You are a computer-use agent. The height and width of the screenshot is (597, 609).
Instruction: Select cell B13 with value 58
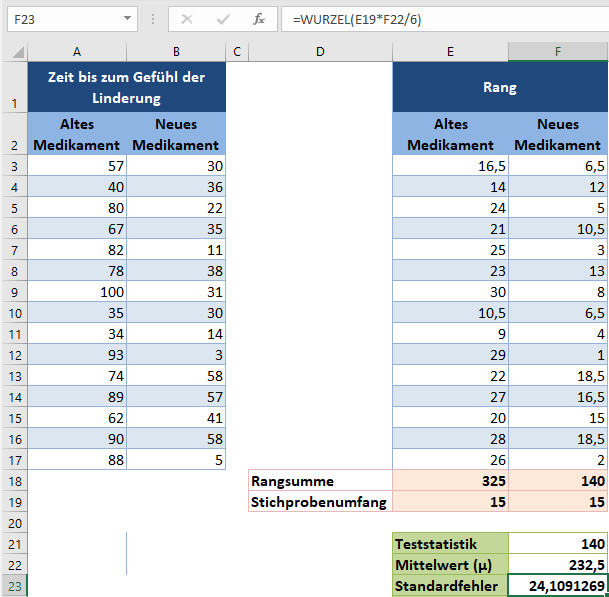[176, 376]
